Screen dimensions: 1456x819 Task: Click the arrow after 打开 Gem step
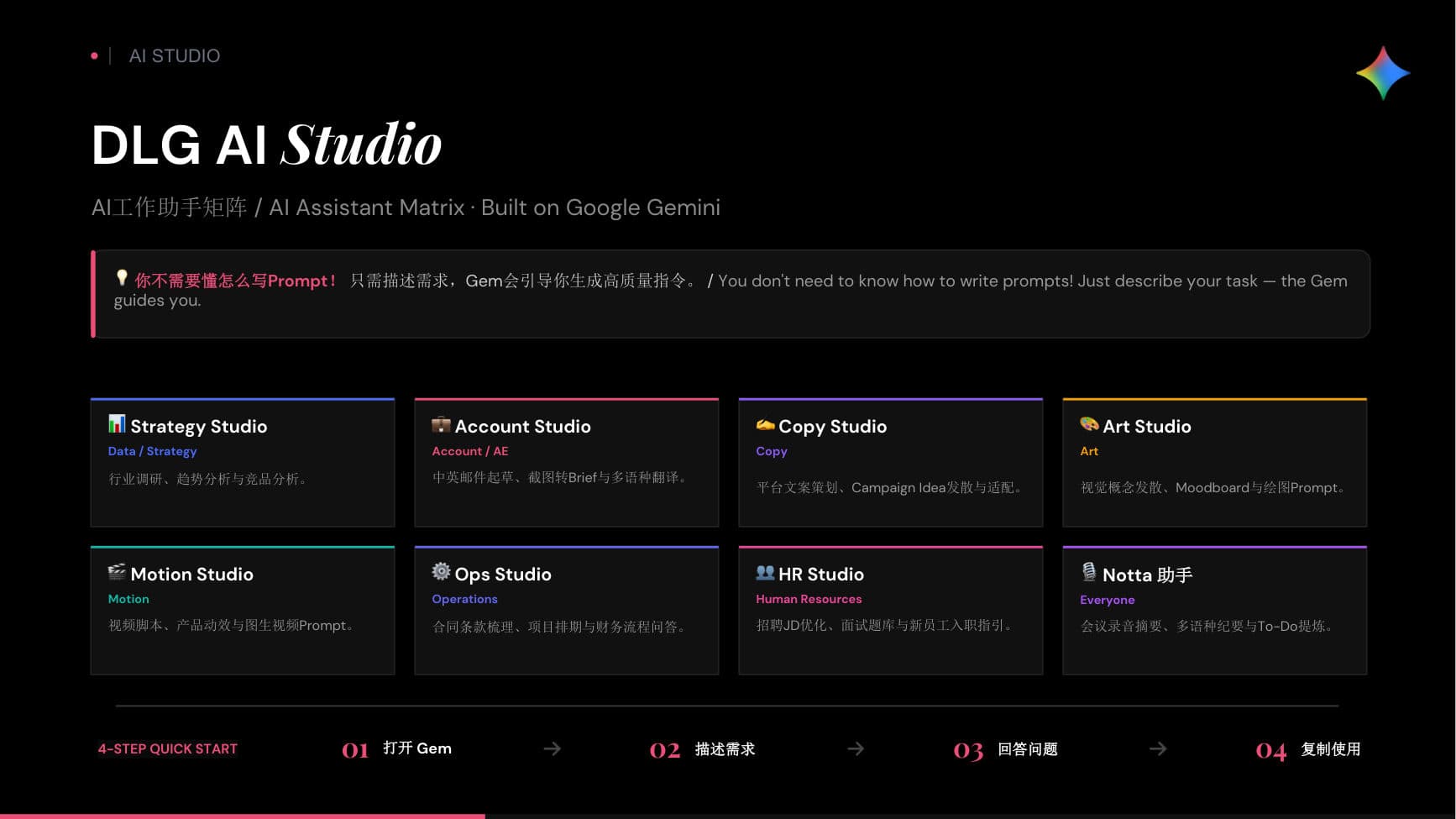(x=552, y=748)
